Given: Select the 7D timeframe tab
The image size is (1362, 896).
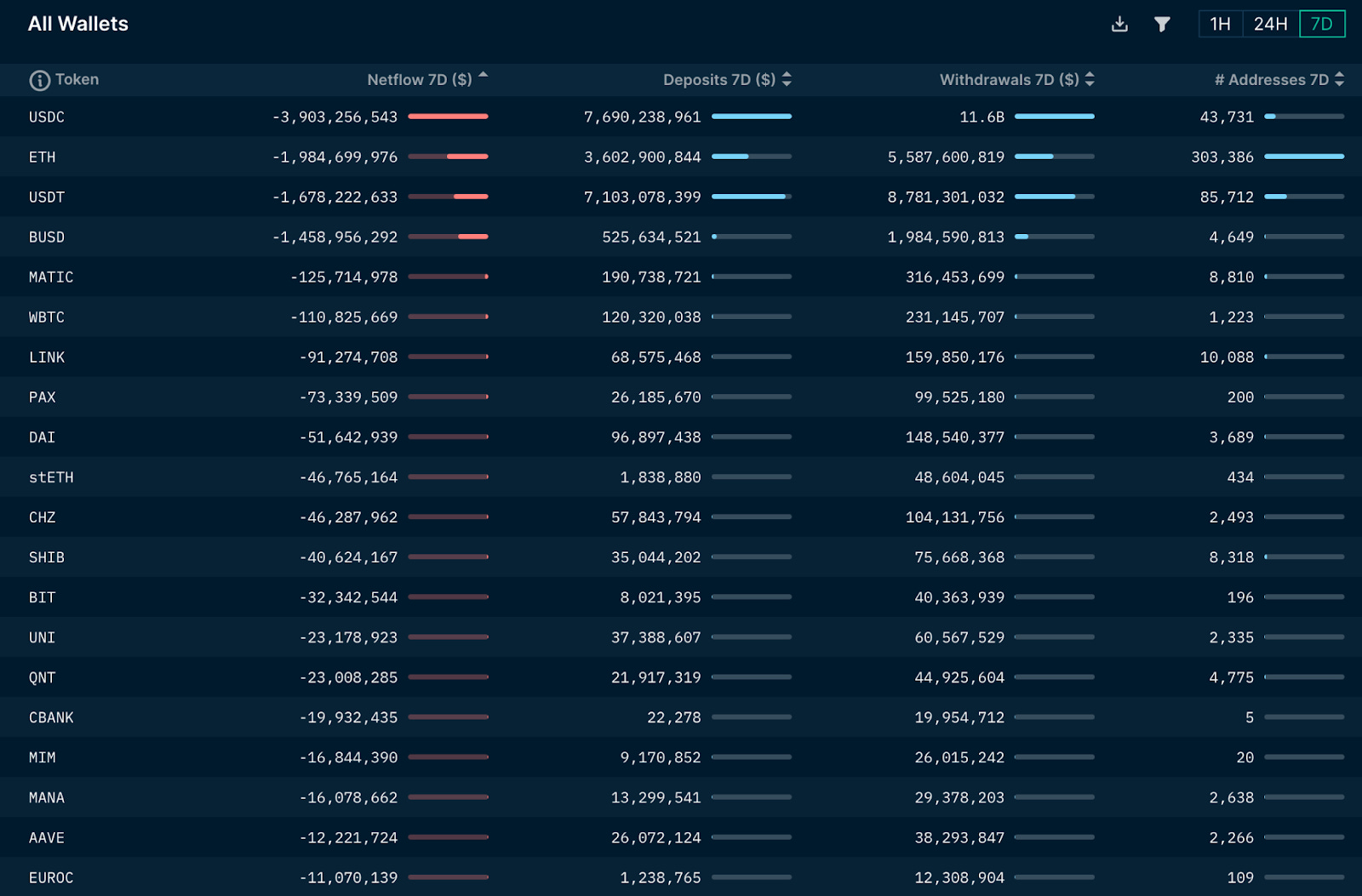Looking at the screenshot, I should pyautogui.click(x=1322, y=24).
